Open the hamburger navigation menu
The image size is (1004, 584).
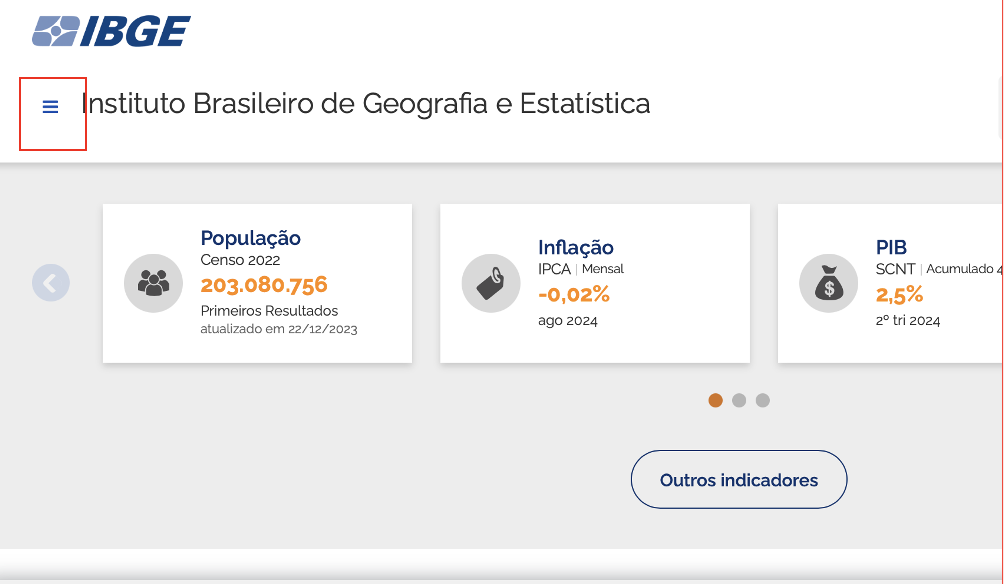tap(51, 107)
